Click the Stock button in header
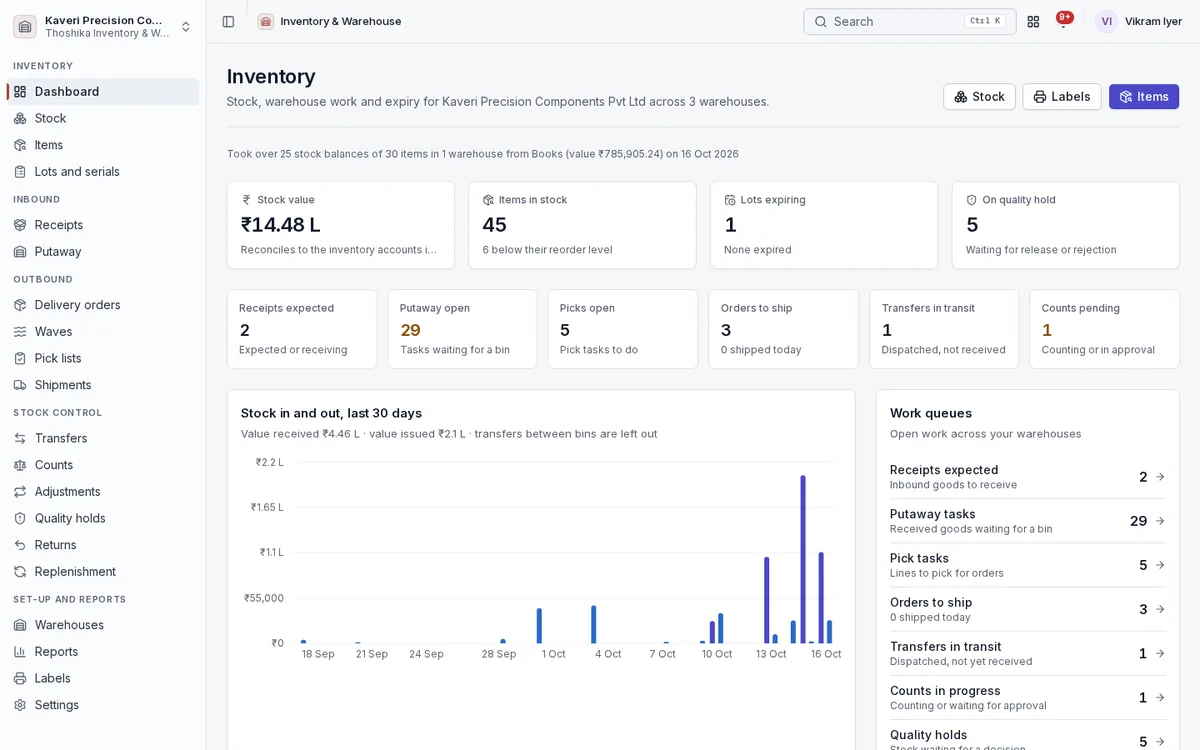Viewport: 1200px width, 750px height. 979,97
